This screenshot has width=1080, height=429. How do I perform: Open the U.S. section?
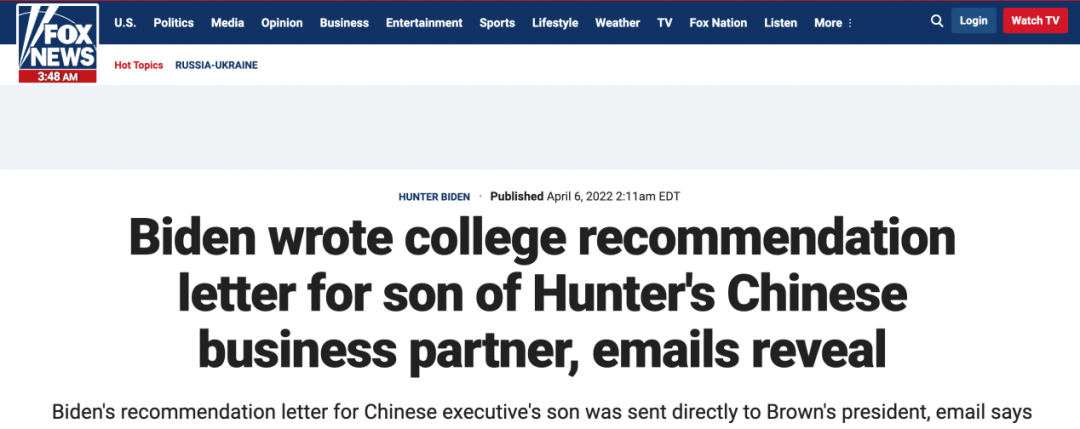pyautogui.click(x=125, y=23)
